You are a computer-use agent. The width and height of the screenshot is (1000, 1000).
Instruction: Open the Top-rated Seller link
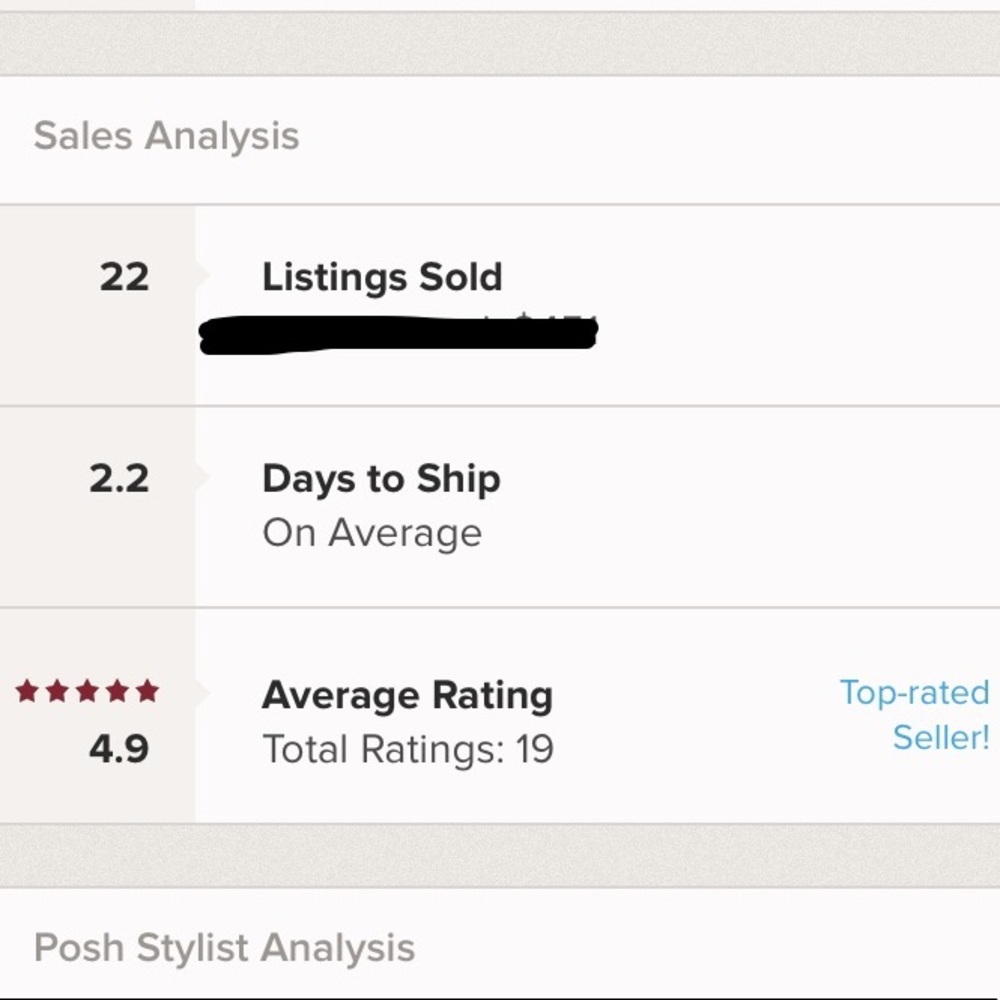coord(912,691)
